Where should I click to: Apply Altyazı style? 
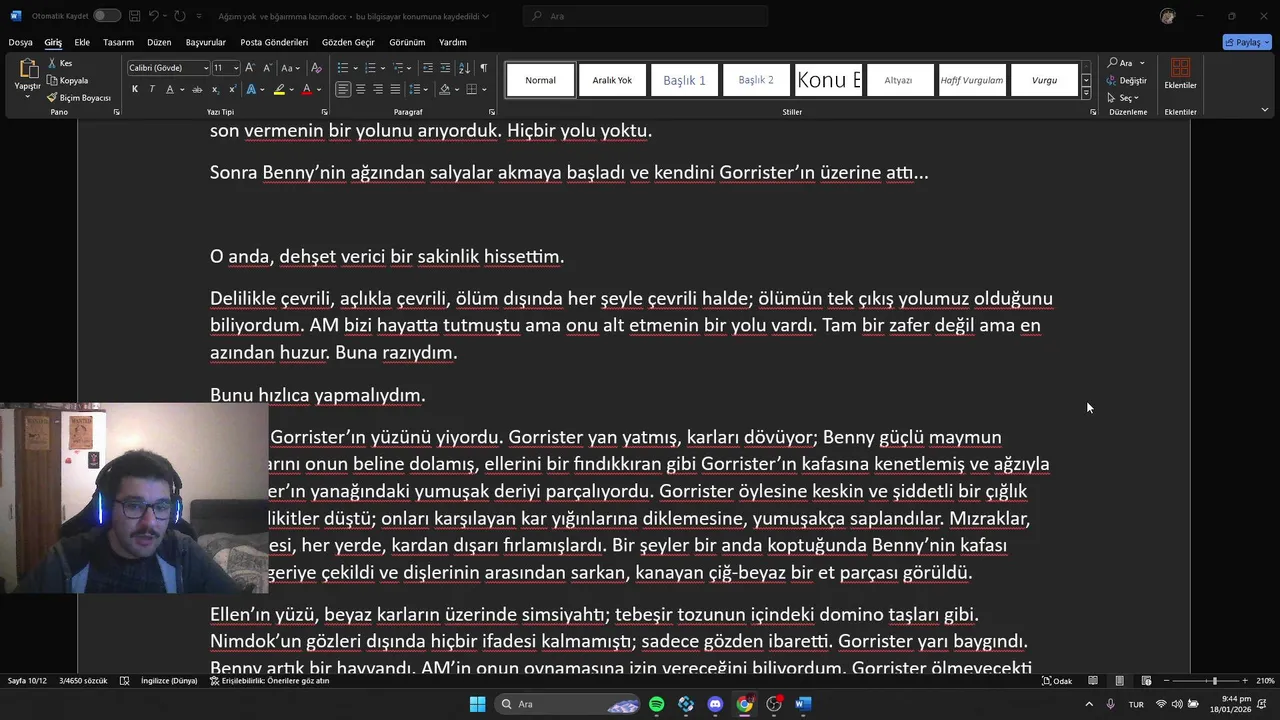point(899,80)
